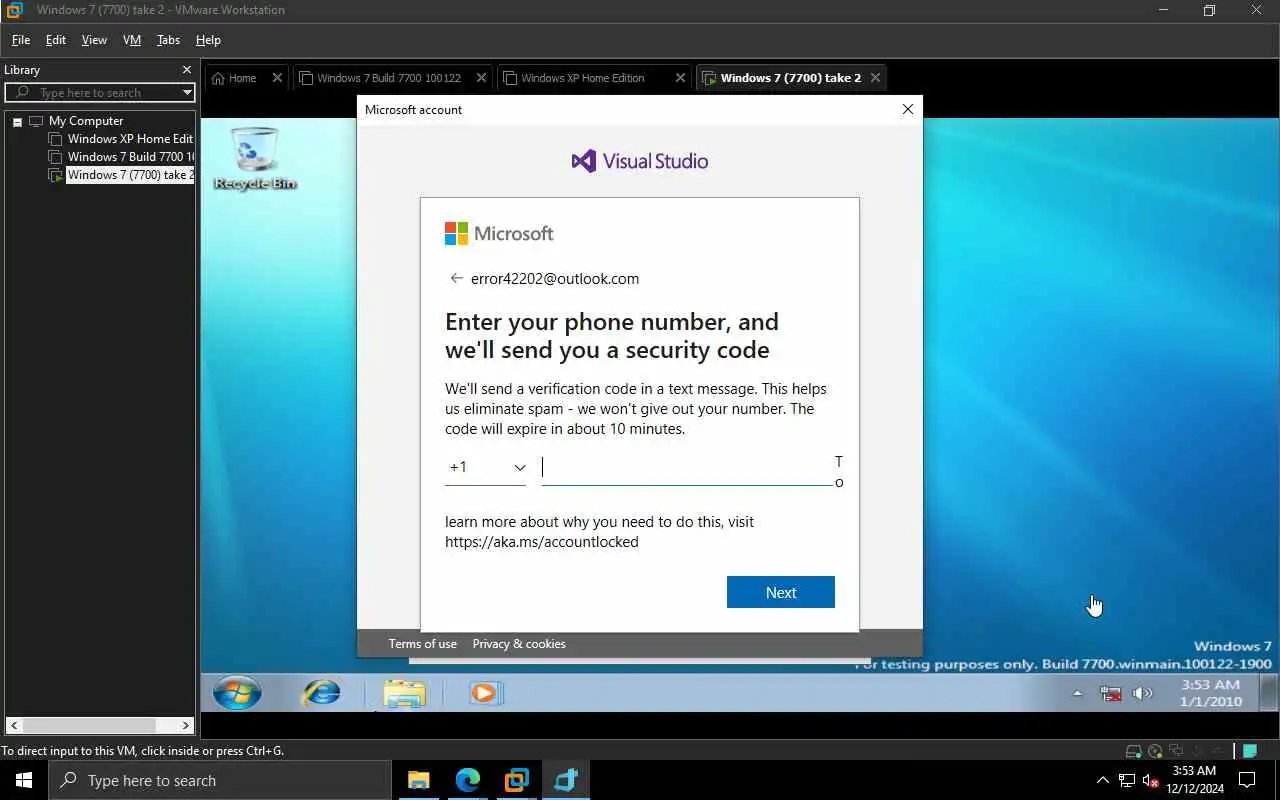Open the Tabs menu
Image resolution: width=1280 pixels, height=800 pixels.
tap(168, 40)
